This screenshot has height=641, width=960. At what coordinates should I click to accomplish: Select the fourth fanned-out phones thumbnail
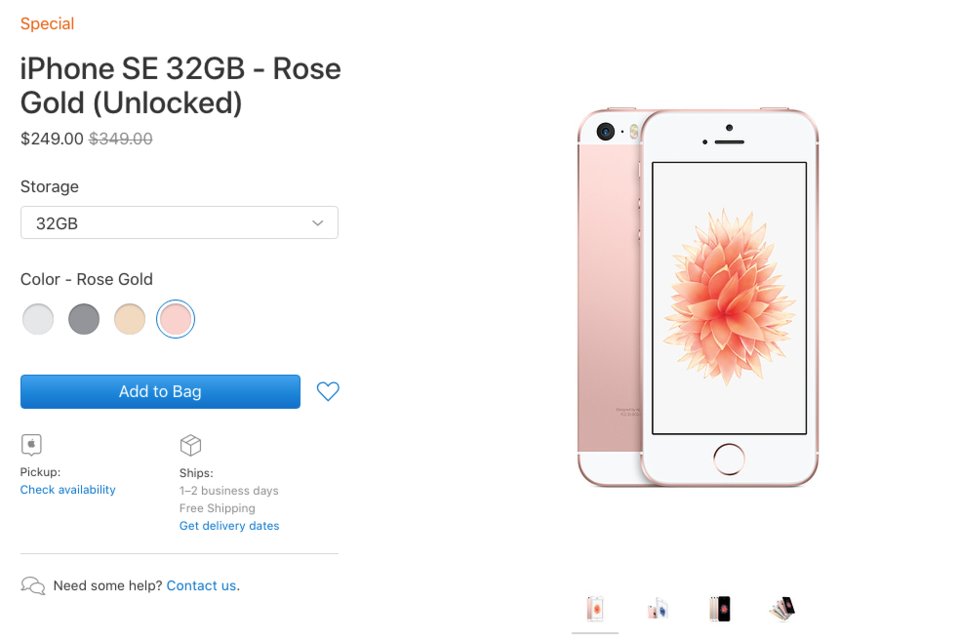pos(781,608)
